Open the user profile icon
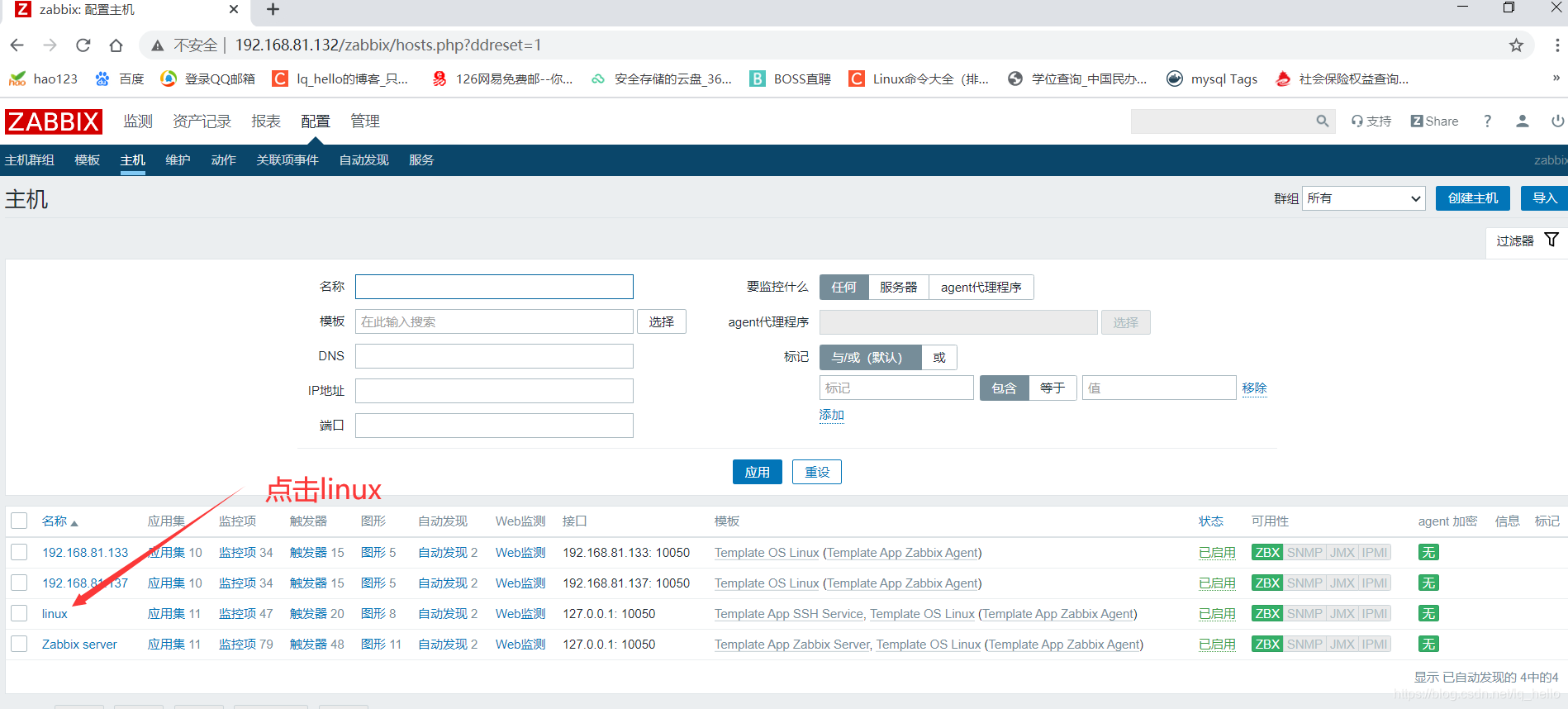The image size is (1568, 709). 1522,121
